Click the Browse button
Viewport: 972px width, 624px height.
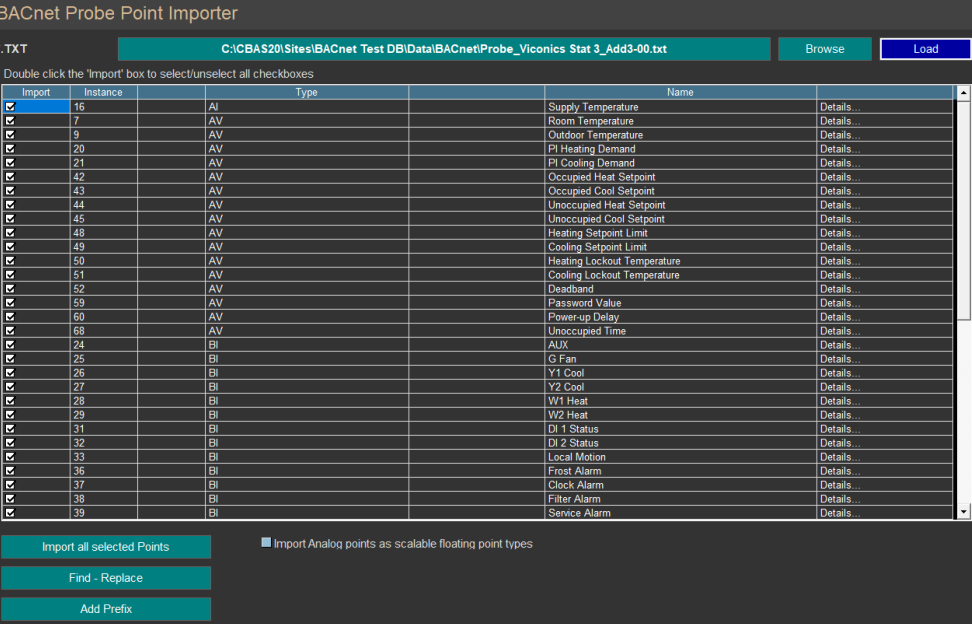[824, 49]
